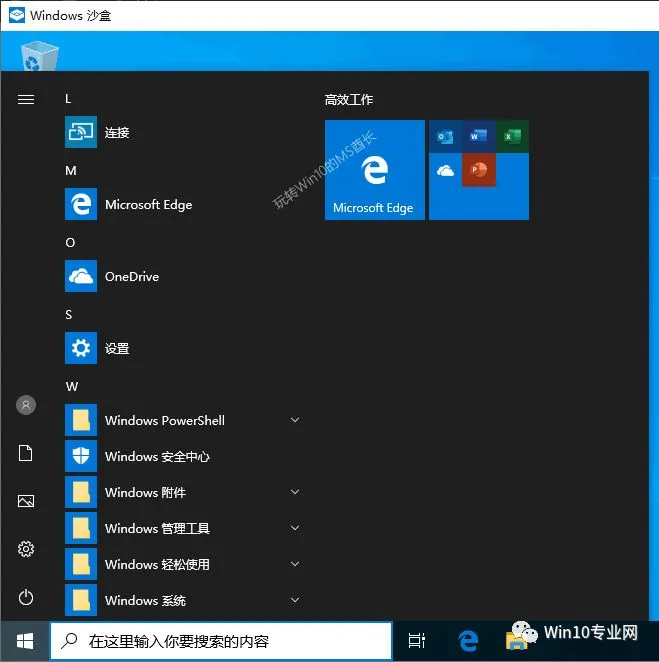The height and width of the screenshot is (662, 659).
Task: Click the Windows 安全中心 label
Action: tap(157, 456)
